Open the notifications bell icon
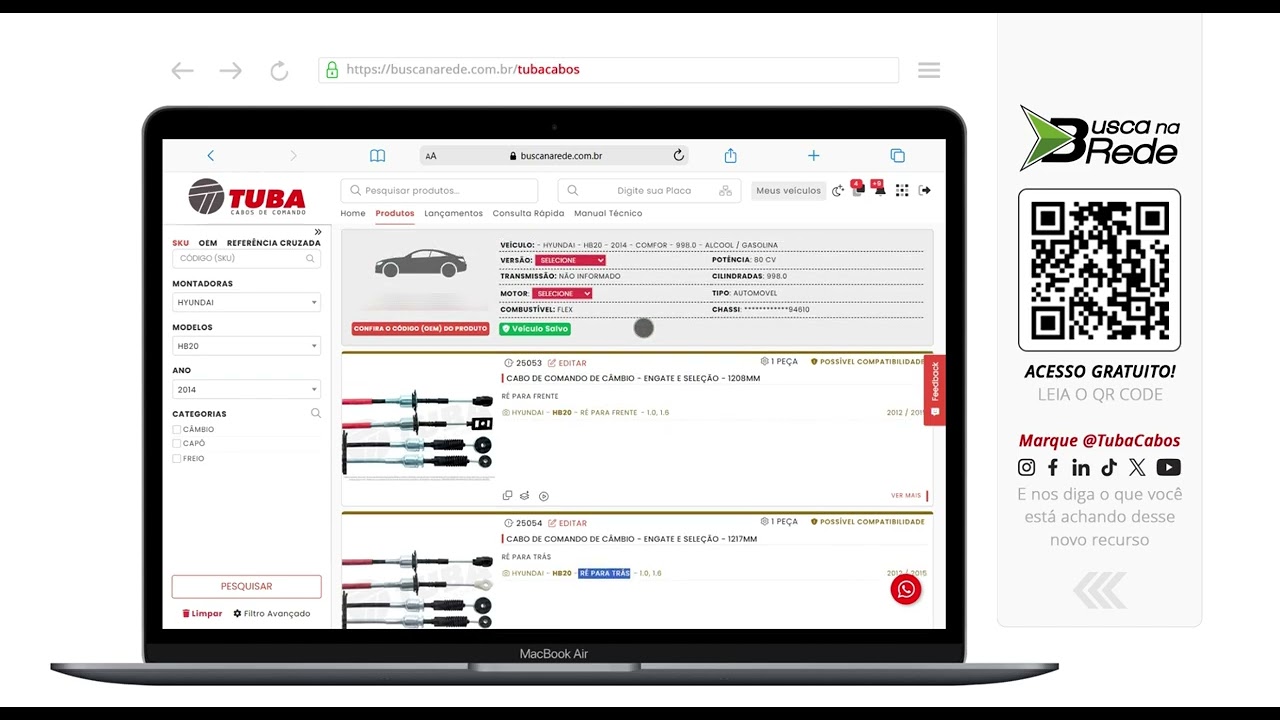Image resolution: width=1280 pixels, height=720 pixels. [879, 189]
